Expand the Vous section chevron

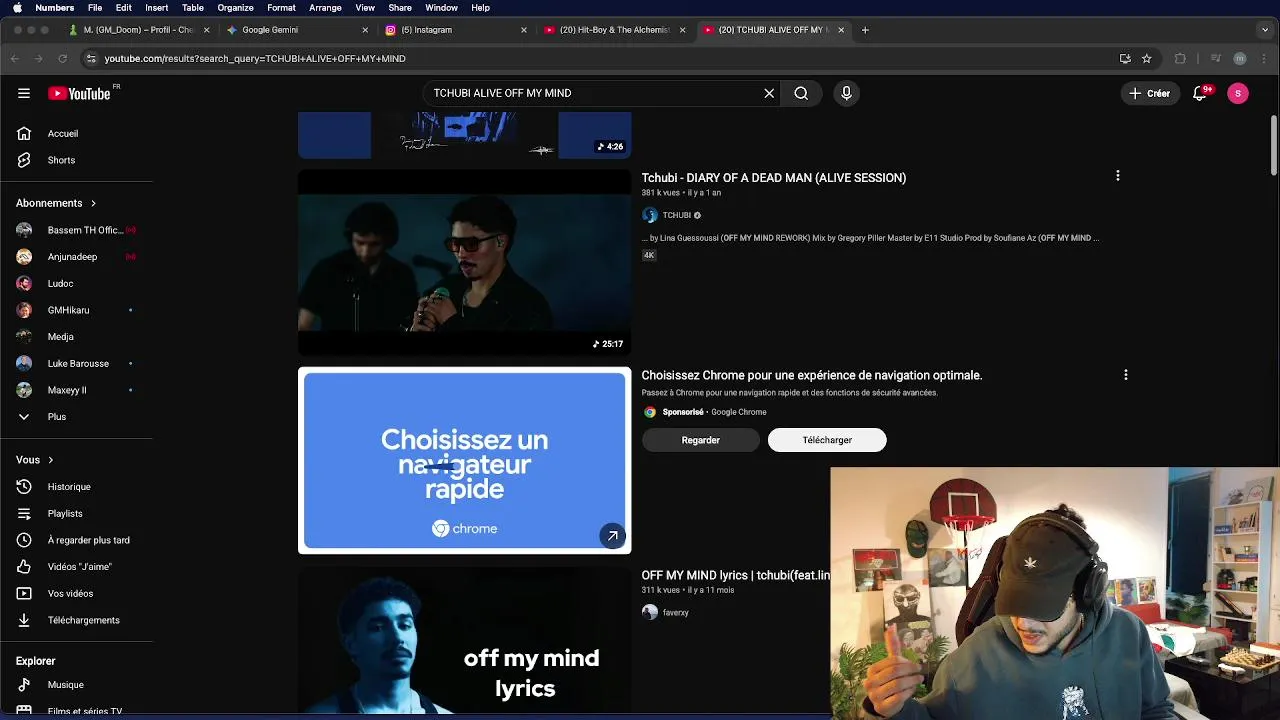point(50,460)
